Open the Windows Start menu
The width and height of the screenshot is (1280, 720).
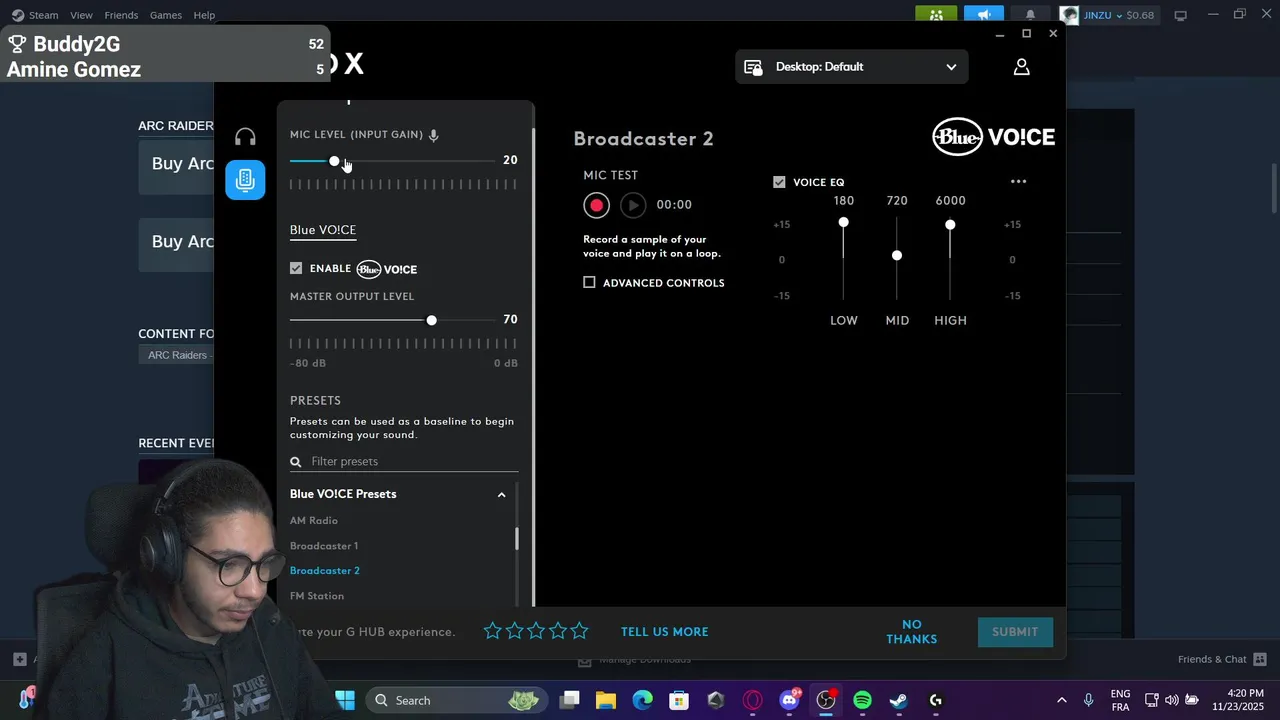click(x=345, y=700)
